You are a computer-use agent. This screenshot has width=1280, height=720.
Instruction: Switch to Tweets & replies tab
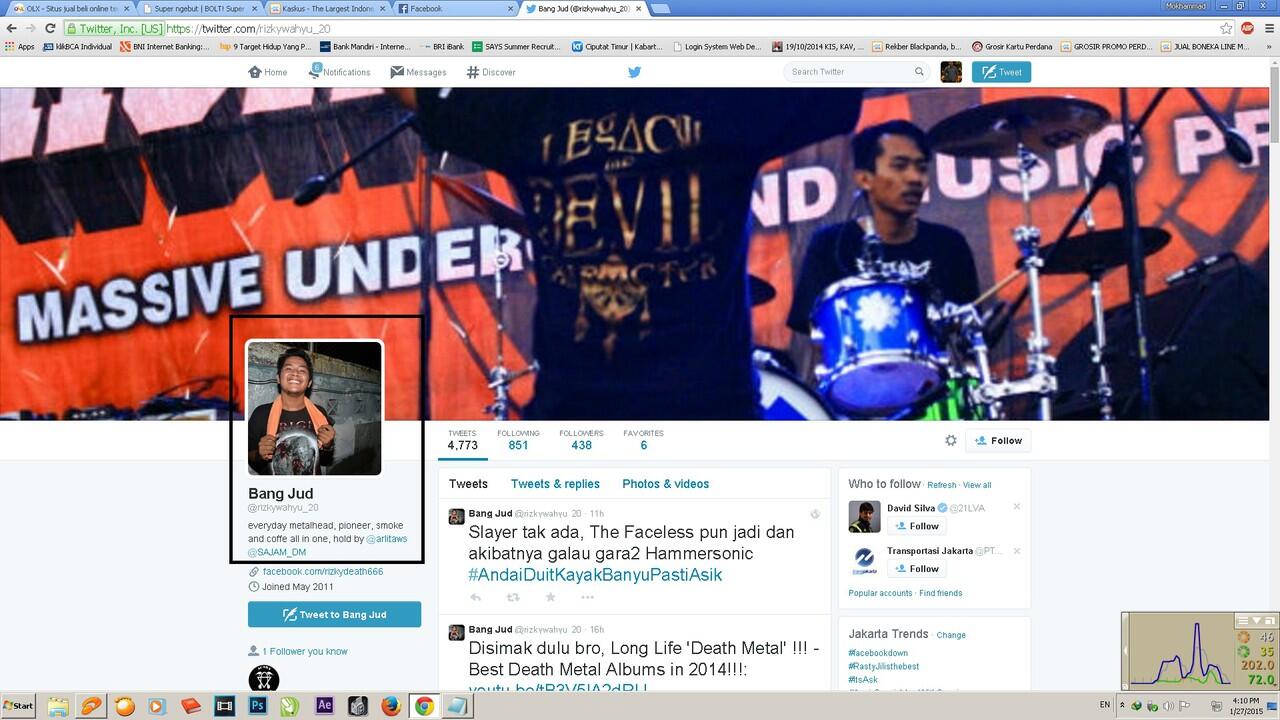click(x=555, y=484)
